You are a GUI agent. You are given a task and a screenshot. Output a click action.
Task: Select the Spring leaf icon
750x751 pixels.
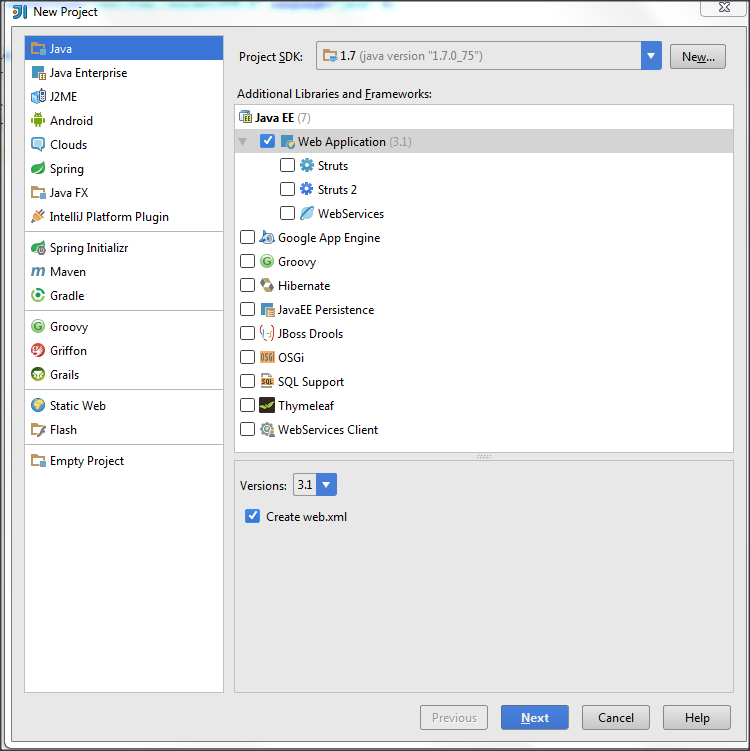coord(38,168)
